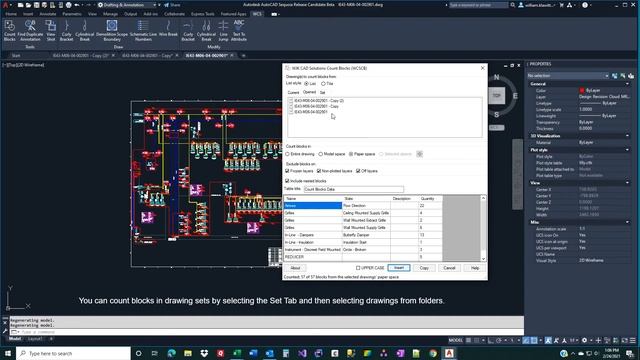Click the Share icon in title bar
The width and height of the screenshot is (640, 360).
tap(166, 5)
